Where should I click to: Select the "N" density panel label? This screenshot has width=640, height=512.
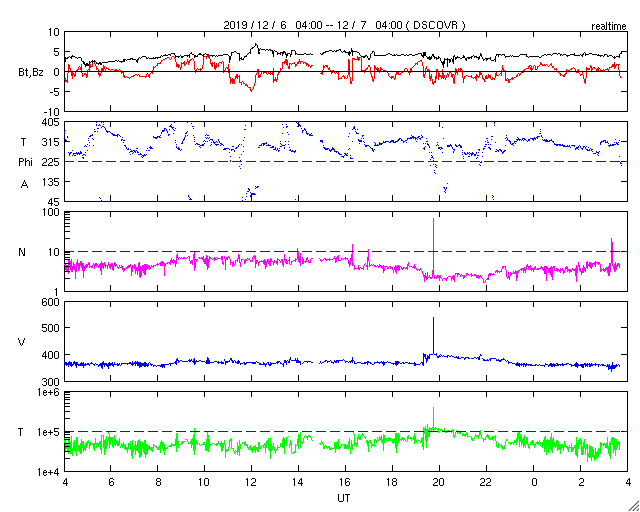pyautogui.click(x=21, y=252)
